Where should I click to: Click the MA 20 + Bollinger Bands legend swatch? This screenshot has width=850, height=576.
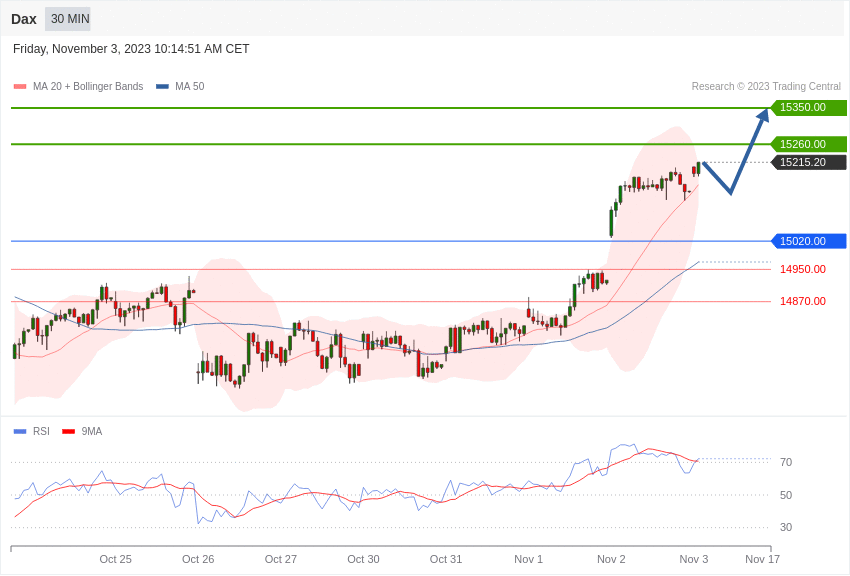(20, 86)
